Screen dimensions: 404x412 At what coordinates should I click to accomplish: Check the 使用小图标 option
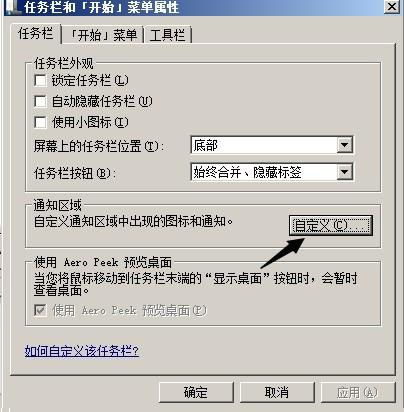(40, 122)
